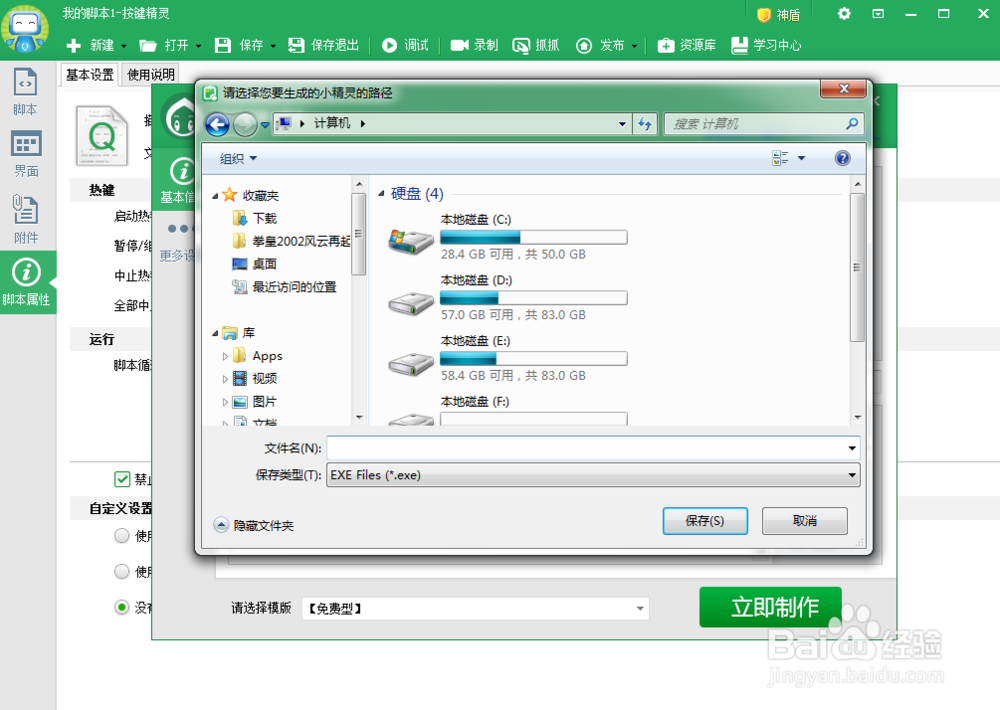Image resolution: width=1000 pixels, height=710 pixels.
Task: Select the 没 radio button option
Action: point(122,607)
